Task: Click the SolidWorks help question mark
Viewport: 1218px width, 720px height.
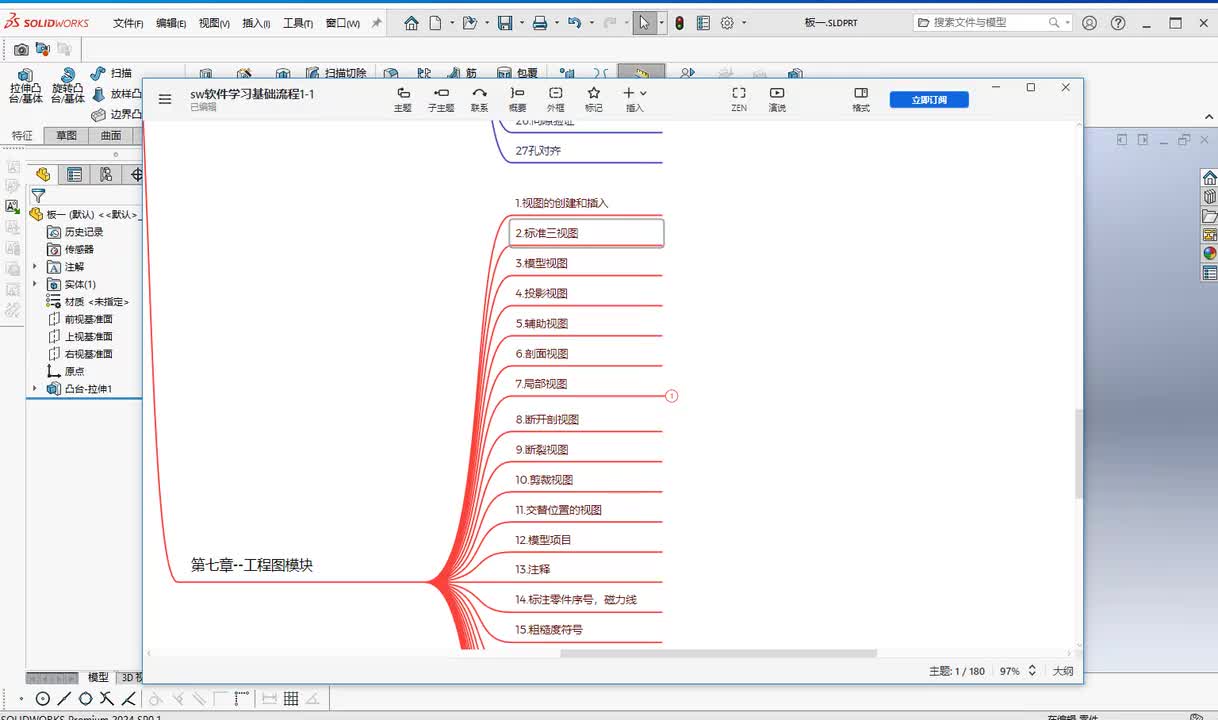Action: pyautogui.click(x=1118, y=23)
